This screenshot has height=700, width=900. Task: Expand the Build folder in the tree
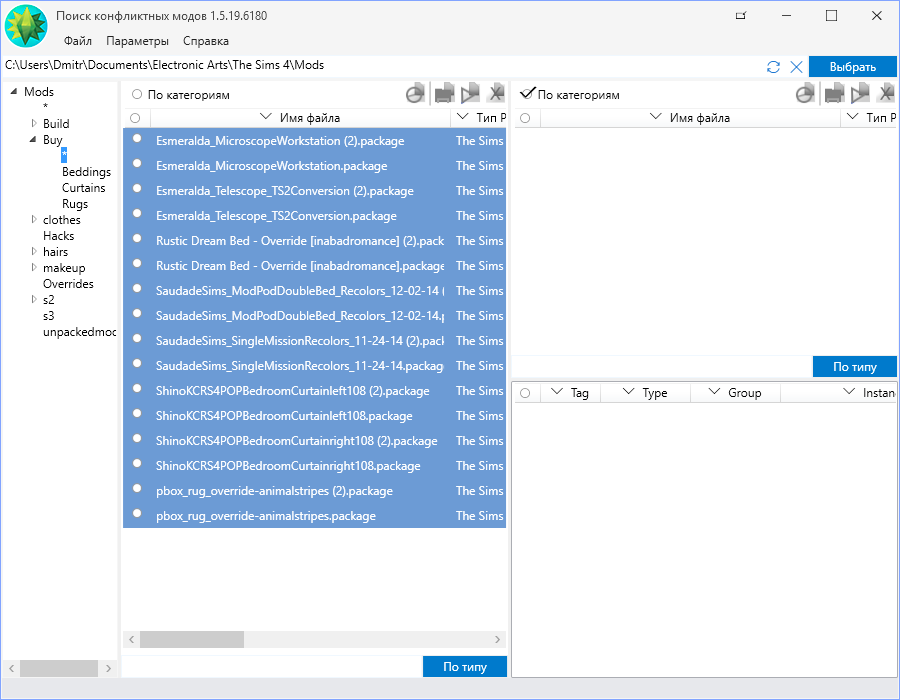coord(33,124)
